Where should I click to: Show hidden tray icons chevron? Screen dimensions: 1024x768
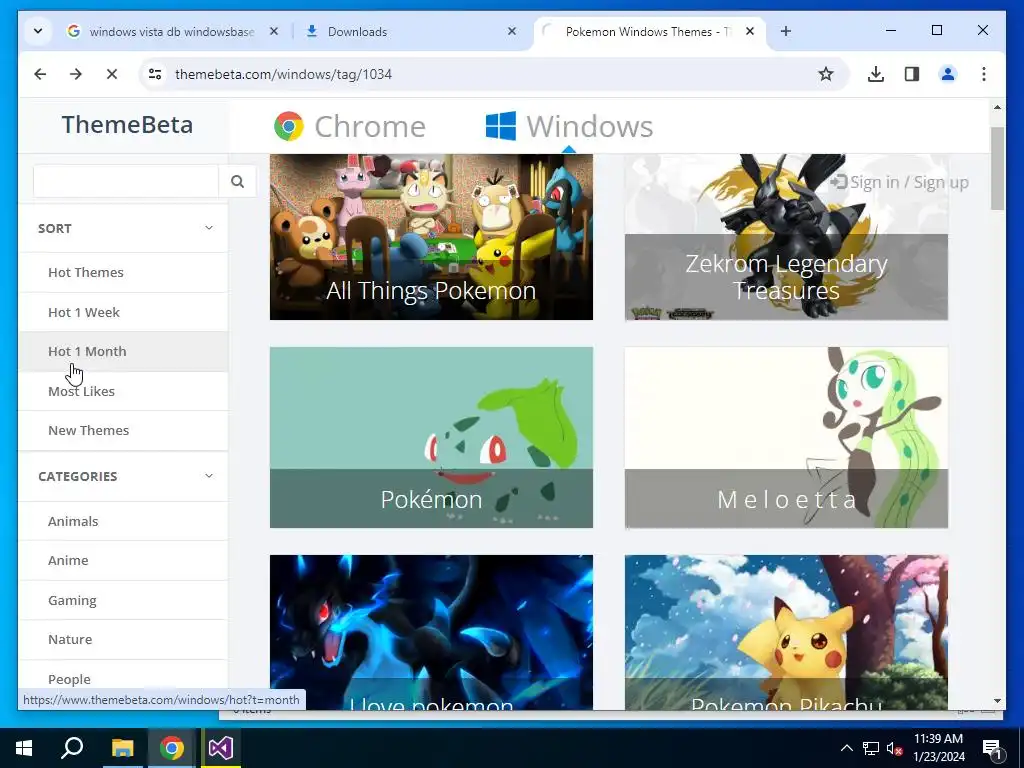pos(846,748)
